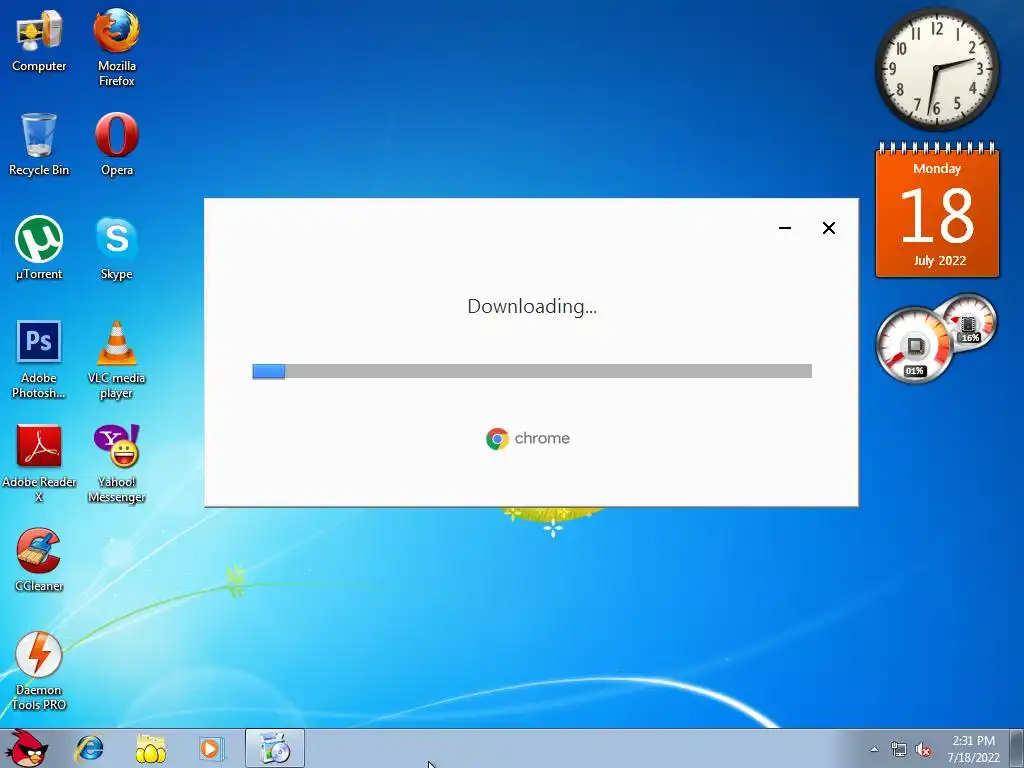Open Adobe Reader X shortcut

click(39, 462)
